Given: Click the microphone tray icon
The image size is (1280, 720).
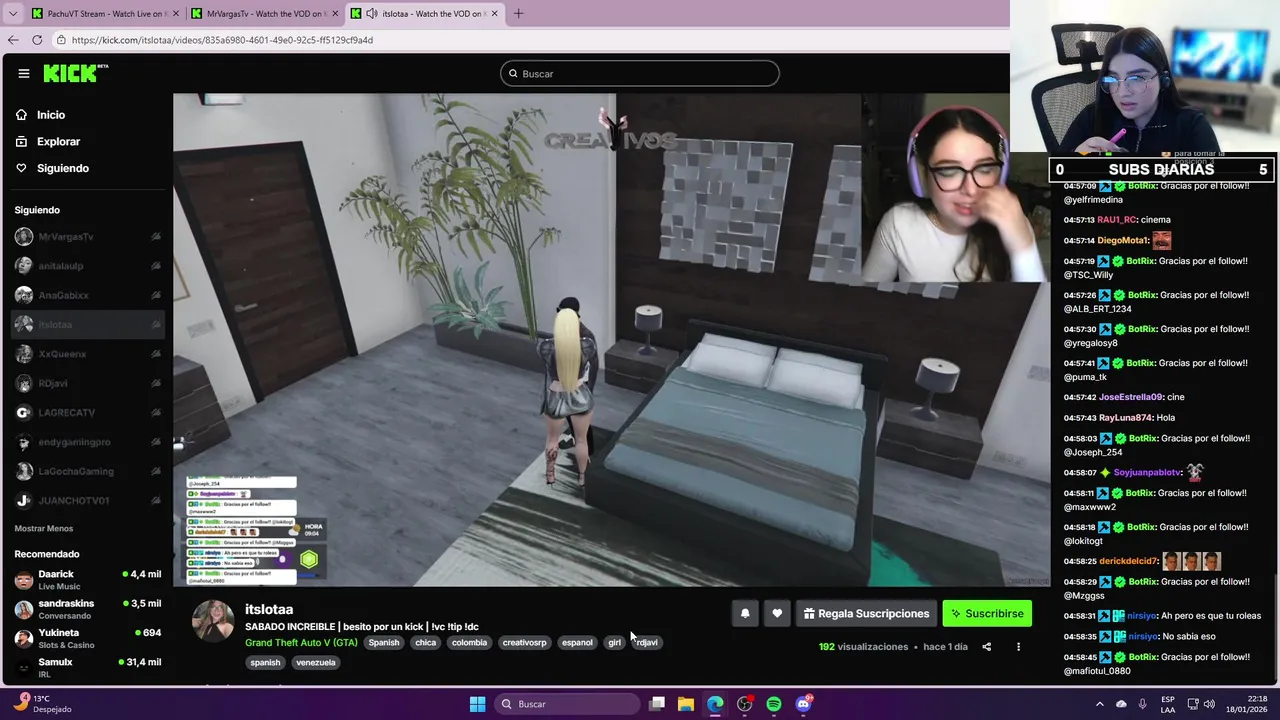Looking at the screenshot, I should point(1142,704).
